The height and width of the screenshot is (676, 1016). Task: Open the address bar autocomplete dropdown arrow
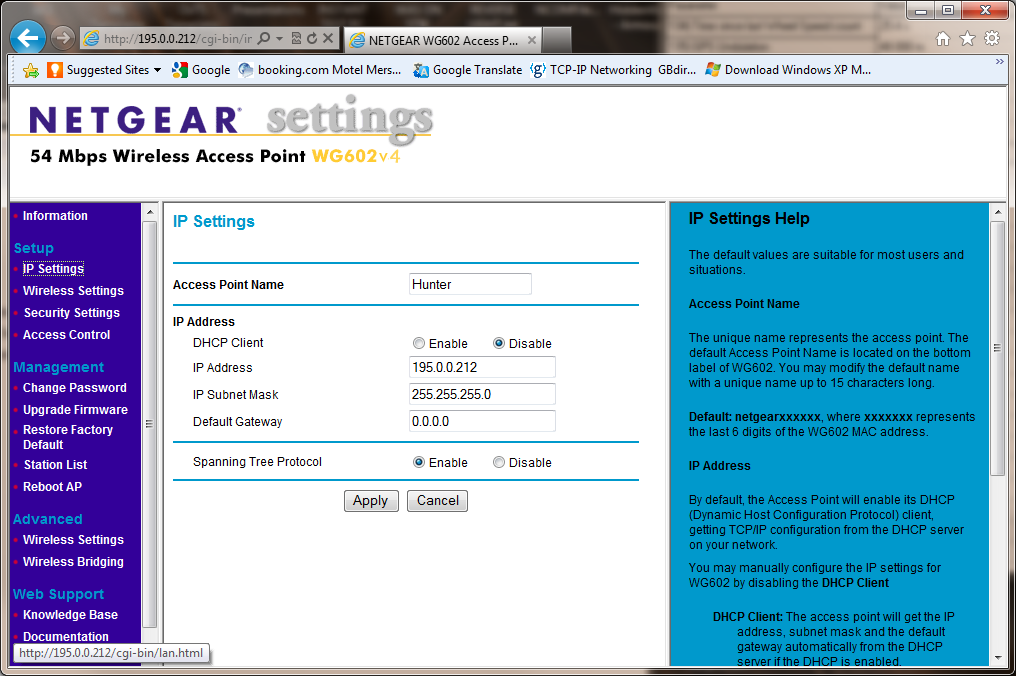pyautogui.click(x=280, y=39)
